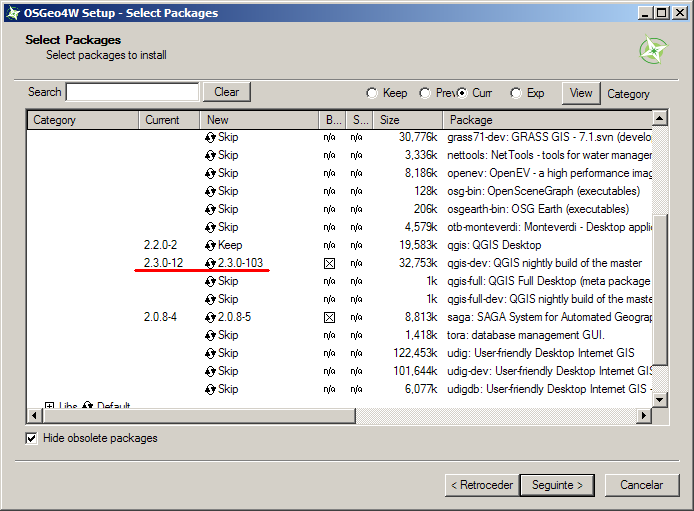This screenshot has height=511, width=694.
Task: Cycle the install action icon for grass71-dev
Action: [210, 138]
